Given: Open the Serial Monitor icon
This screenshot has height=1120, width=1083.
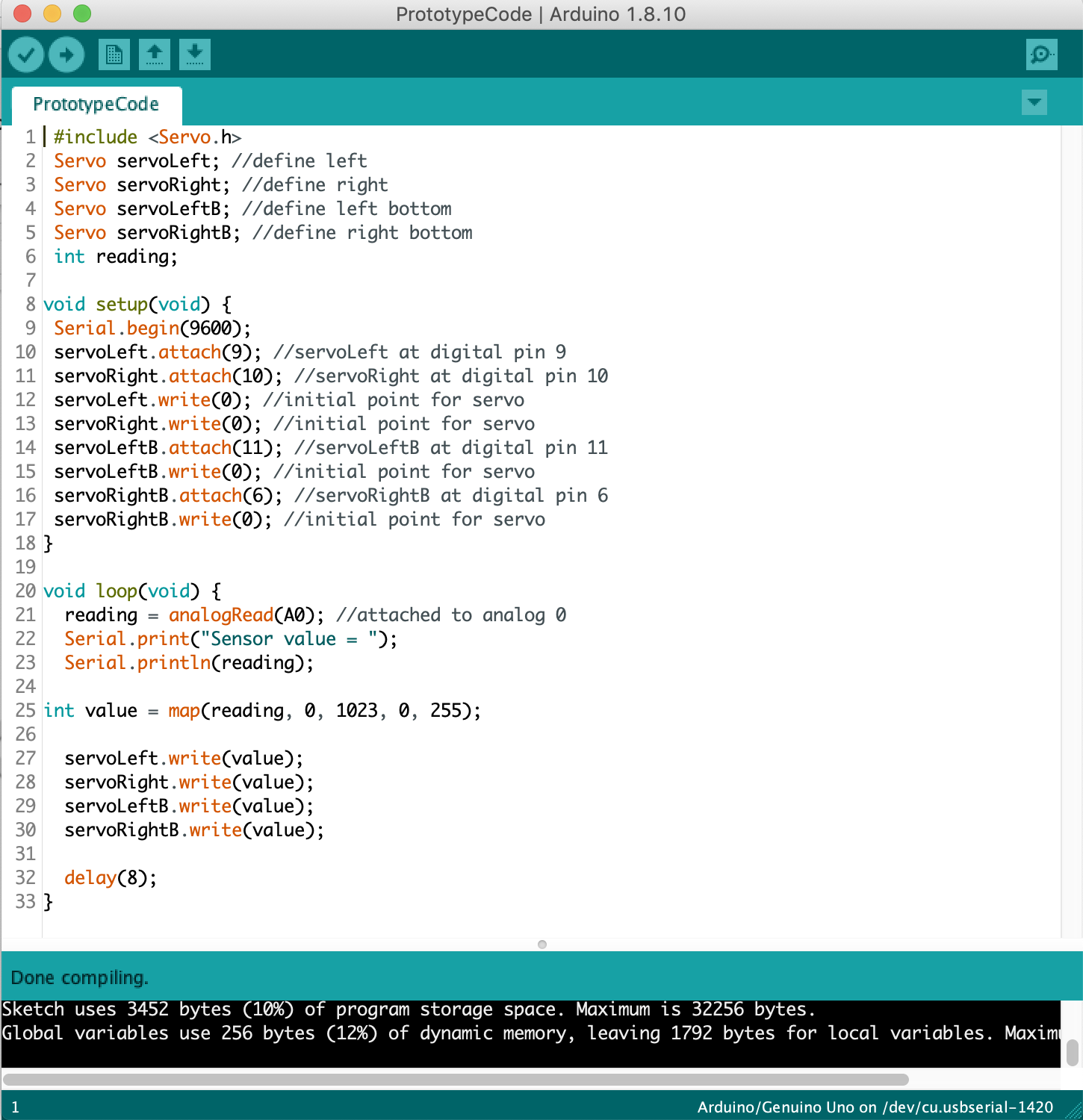Looking at the screenshot, I should point(1041,55).
